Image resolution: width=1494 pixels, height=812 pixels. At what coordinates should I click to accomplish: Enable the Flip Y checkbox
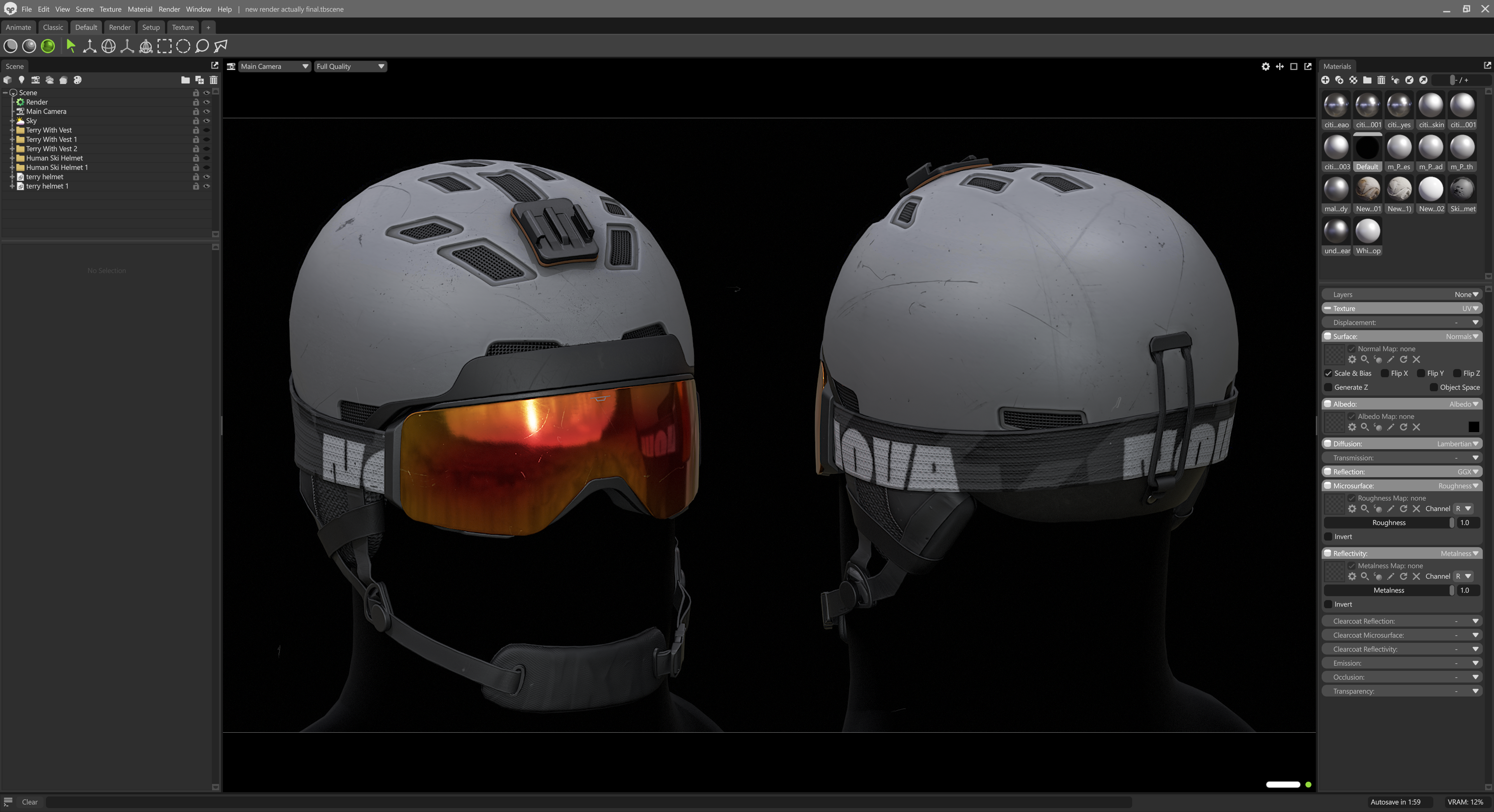point(1421,373)
